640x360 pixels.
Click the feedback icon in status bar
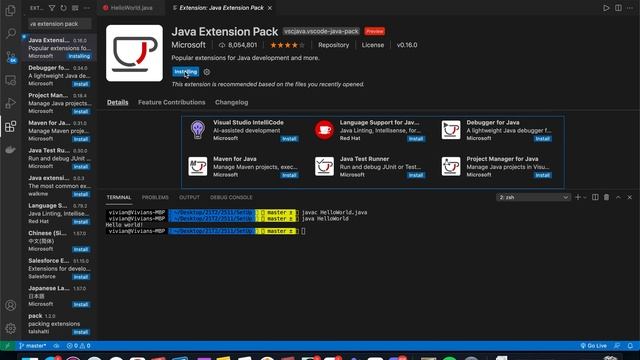click(617, 346)
